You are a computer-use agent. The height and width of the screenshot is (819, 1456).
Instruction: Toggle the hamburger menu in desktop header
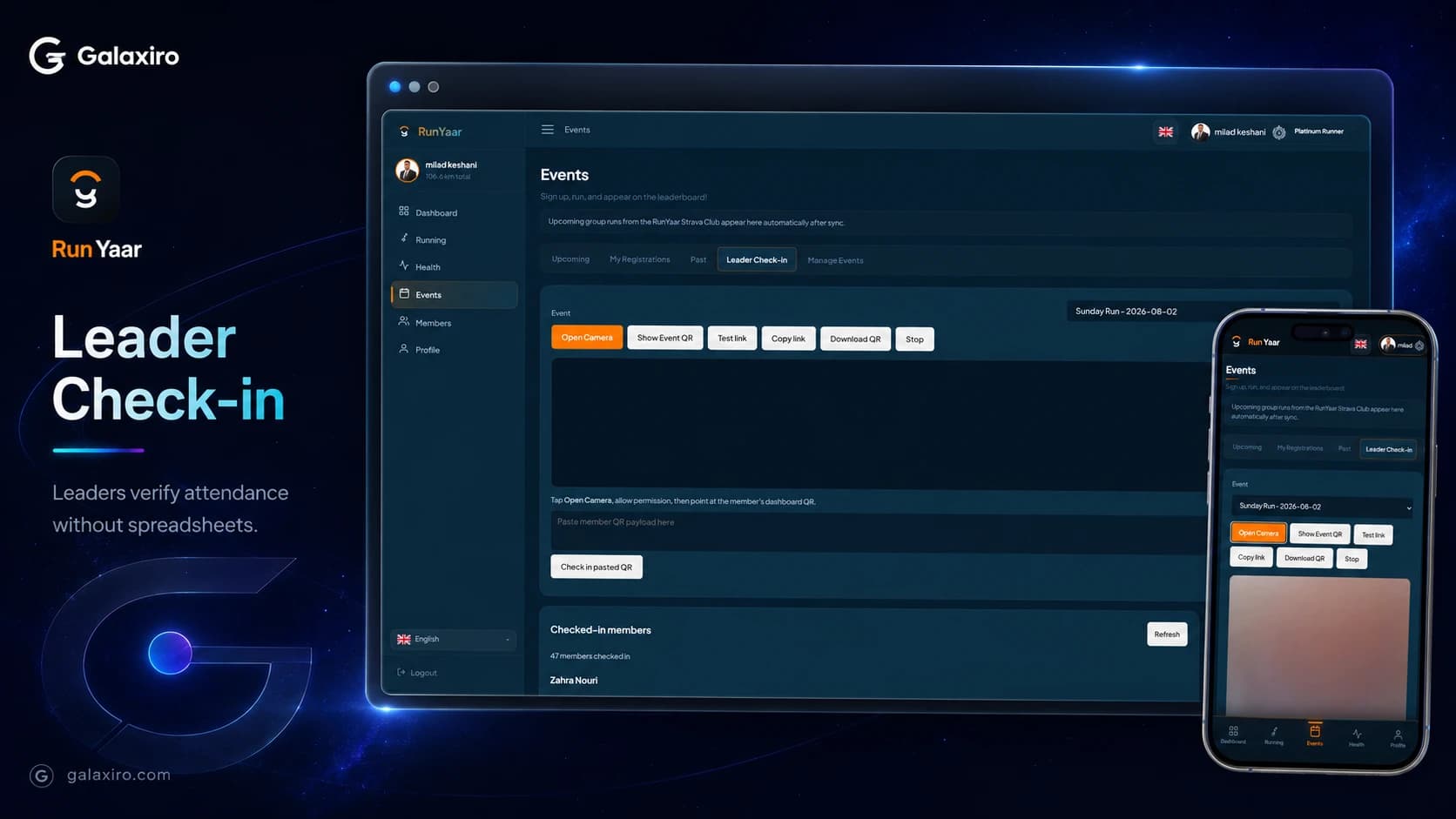click(548, 130)
